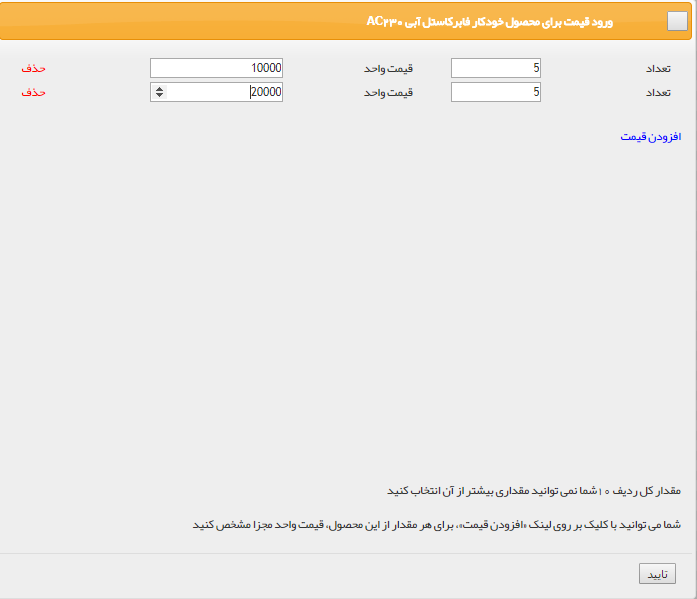Click the افزودن قیمت link
The height and width of the screenshot is (599, 697).
650,136
